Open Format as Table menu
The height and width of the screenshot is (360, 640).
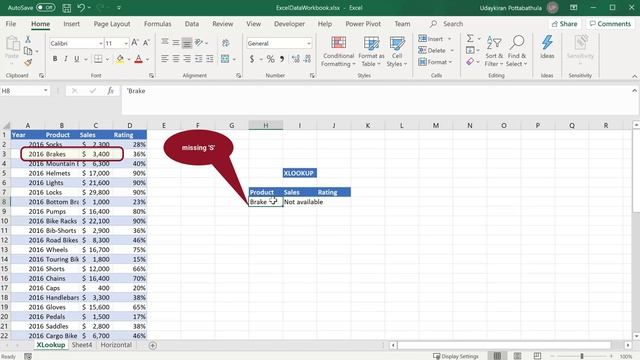[371, 51]
